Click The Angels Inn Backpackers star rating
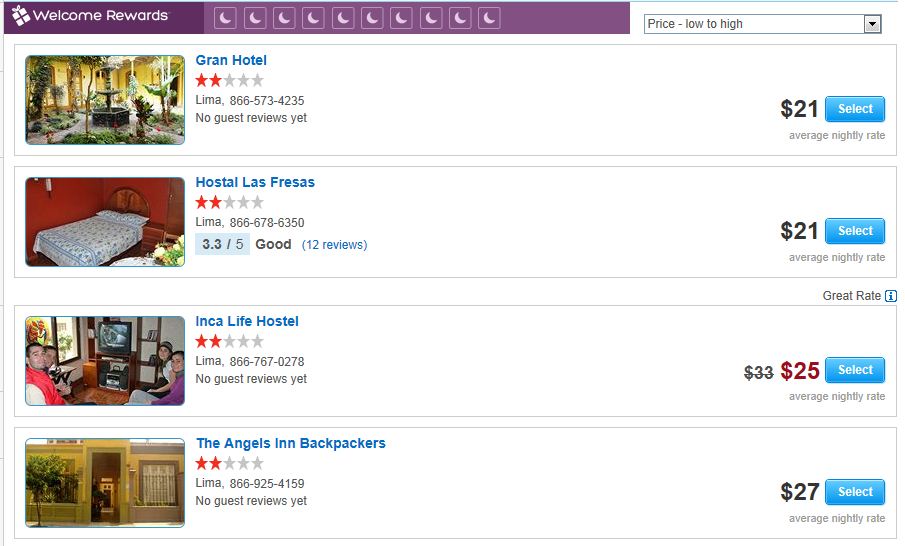This screenshot has height=546, width=905. coord(229,463)
